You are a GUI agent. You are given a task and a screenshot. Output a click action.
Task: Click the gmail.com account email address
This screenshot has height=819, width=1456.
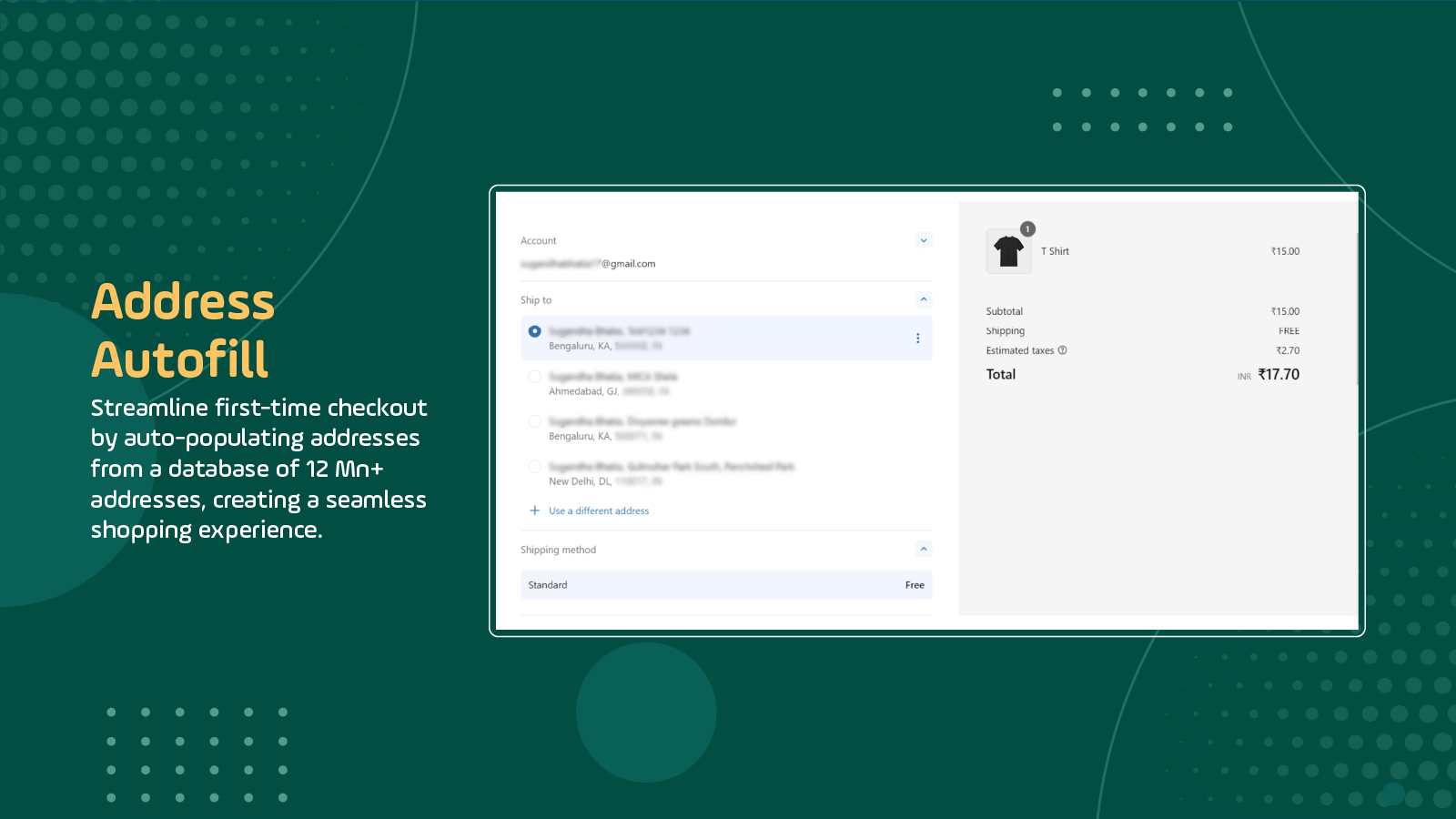(588, 264)
